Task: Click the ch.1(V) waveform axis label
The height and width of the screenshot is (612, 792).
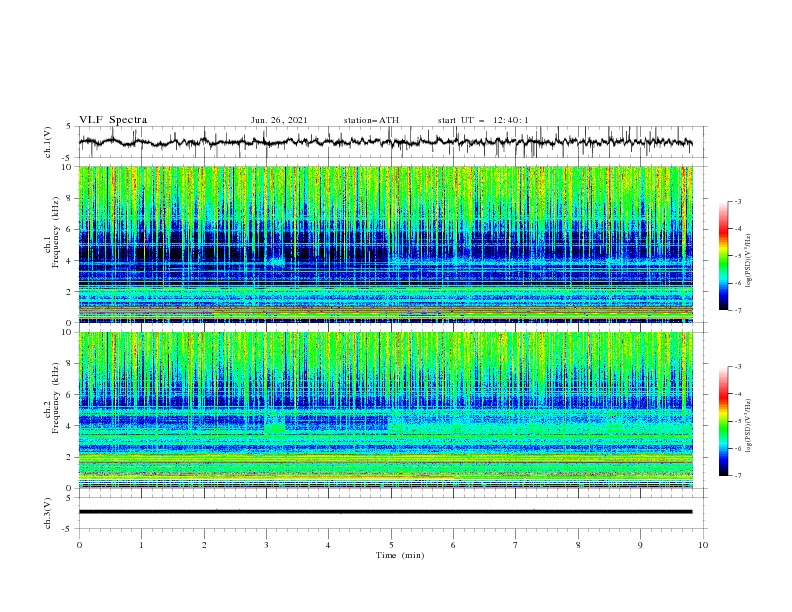Action: pos(48,142)
